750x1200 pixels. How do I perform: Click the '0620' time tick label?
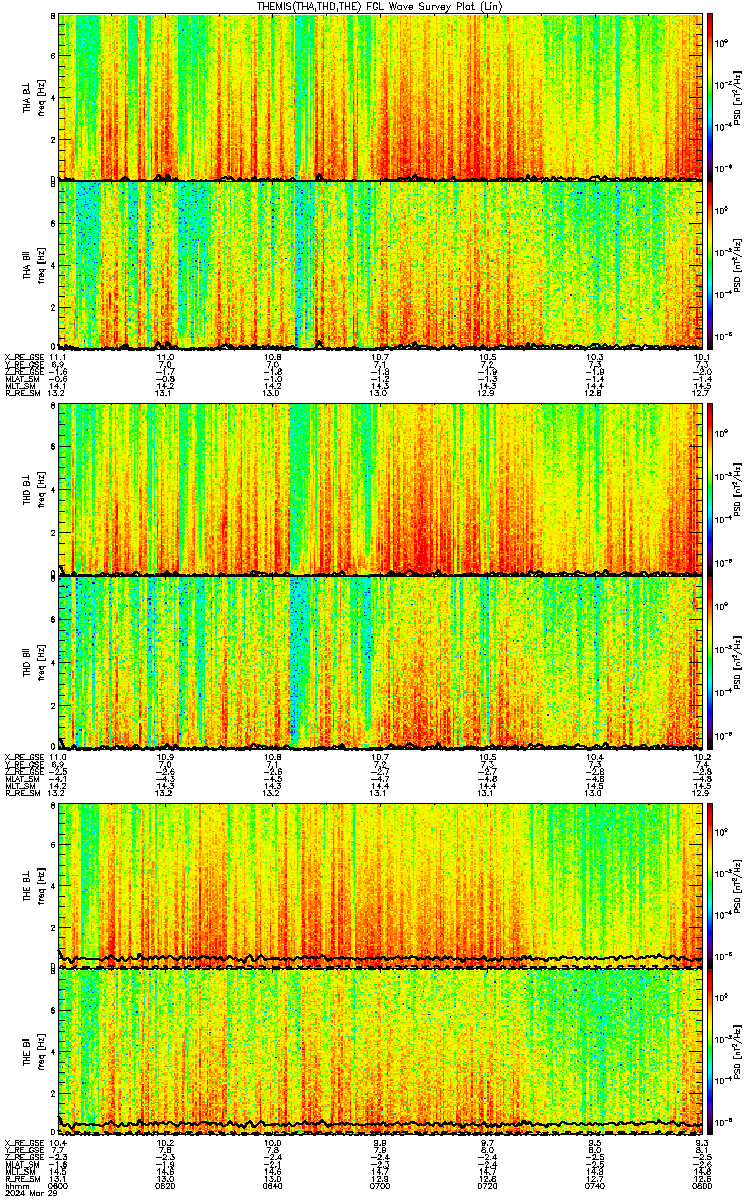coord(166,1185)
